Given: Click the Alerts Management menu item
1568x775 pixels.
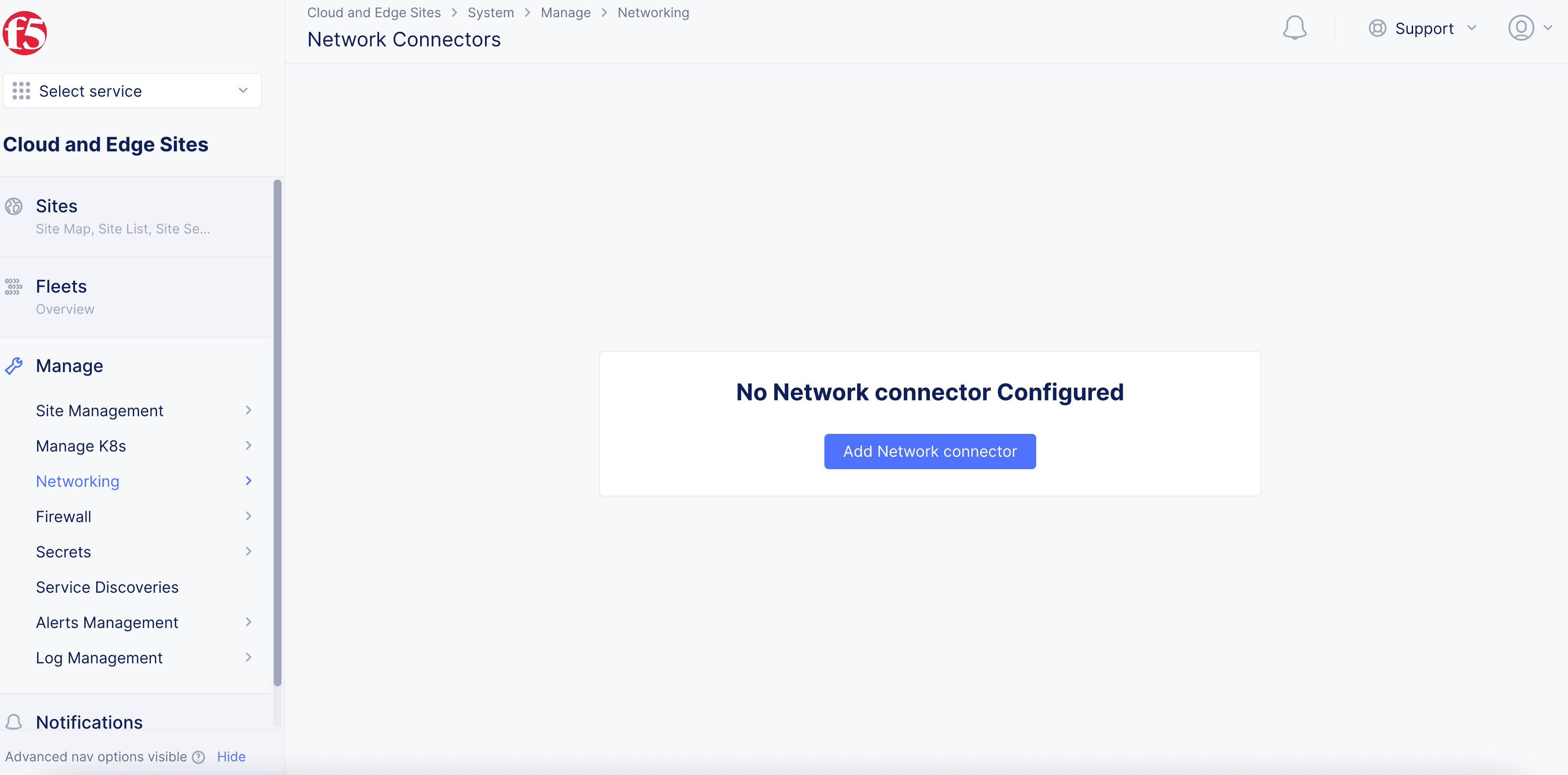Looking at the screenshot, I should (107, 622).
